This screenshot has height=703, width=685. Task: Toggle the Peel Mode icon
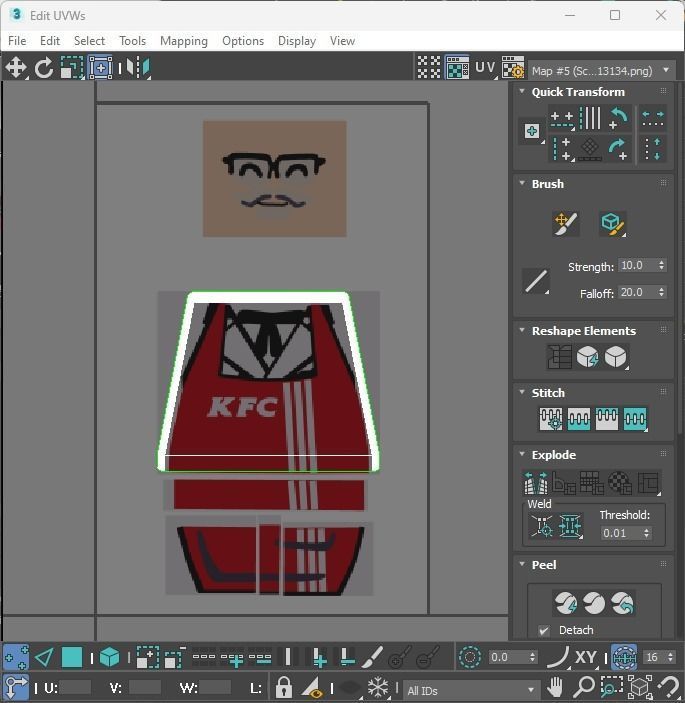pyautogui.click(x=594, y=603)
